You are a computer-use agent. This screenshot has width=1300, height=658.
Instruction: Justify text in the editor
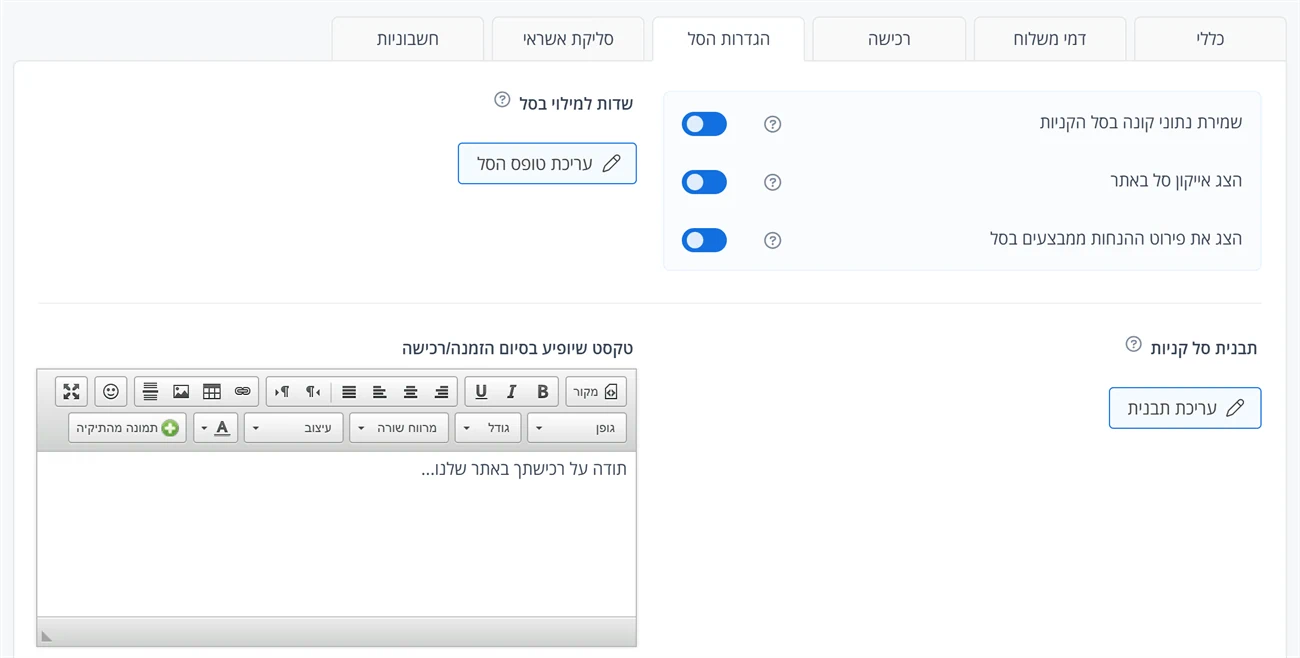pyautogui.click(x=348, y=392)
